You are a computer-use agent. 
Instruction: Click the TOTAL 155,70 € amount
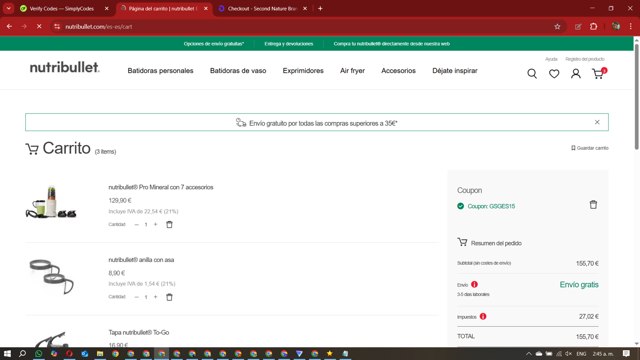coord(587,337)
